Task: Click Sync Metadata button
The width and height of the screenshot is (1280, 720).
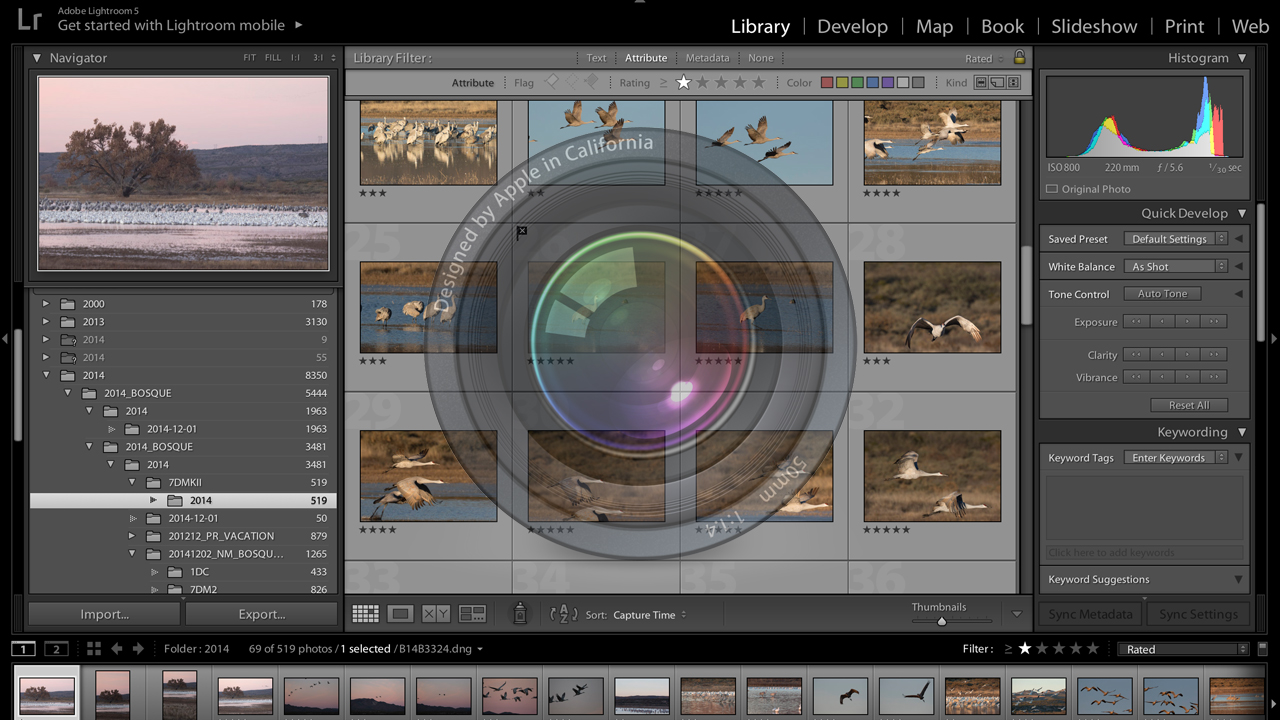Action: pyautogui.click(x=1090, y=614)
